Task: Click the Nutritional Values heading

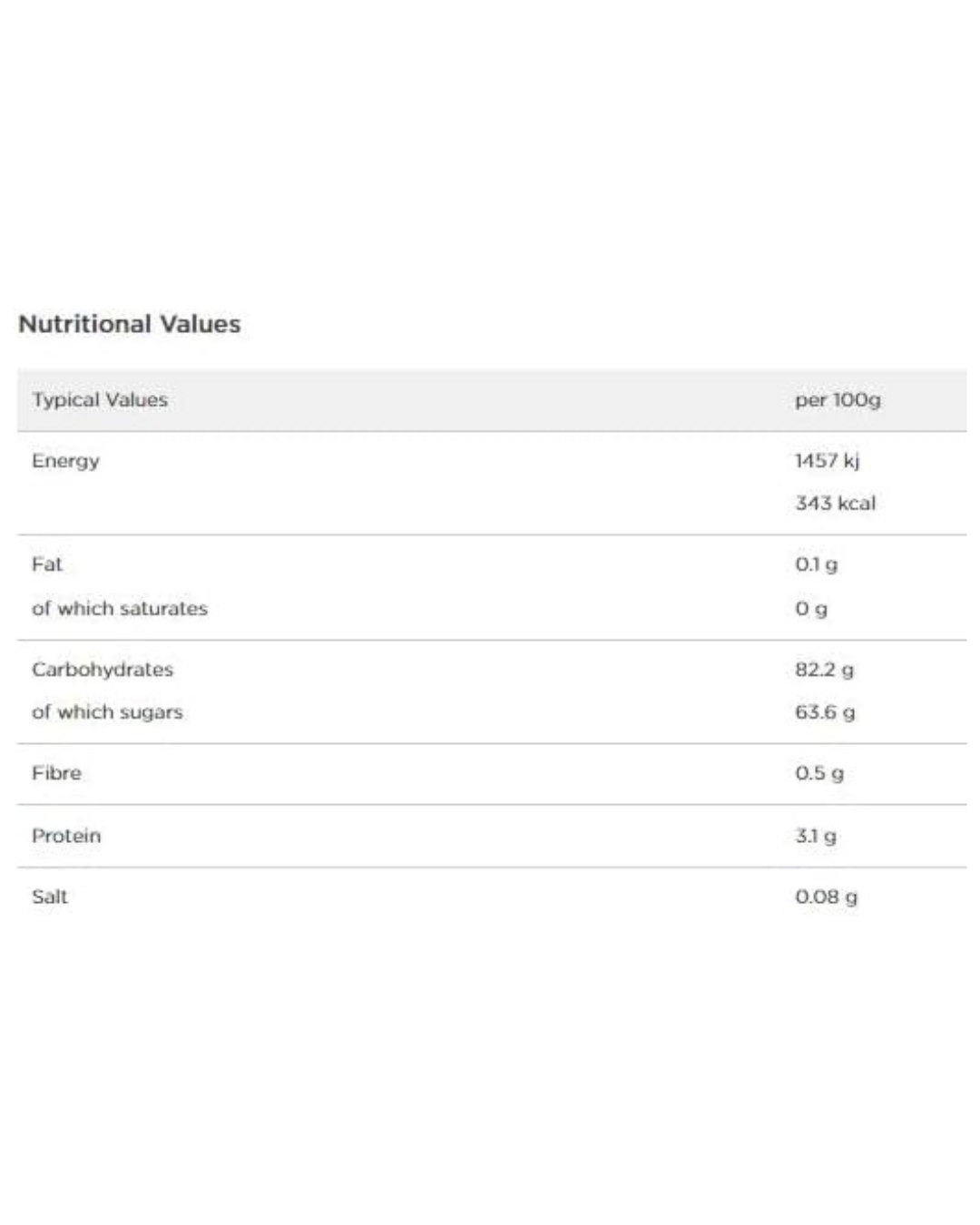Action: click(x=130, y=324)
